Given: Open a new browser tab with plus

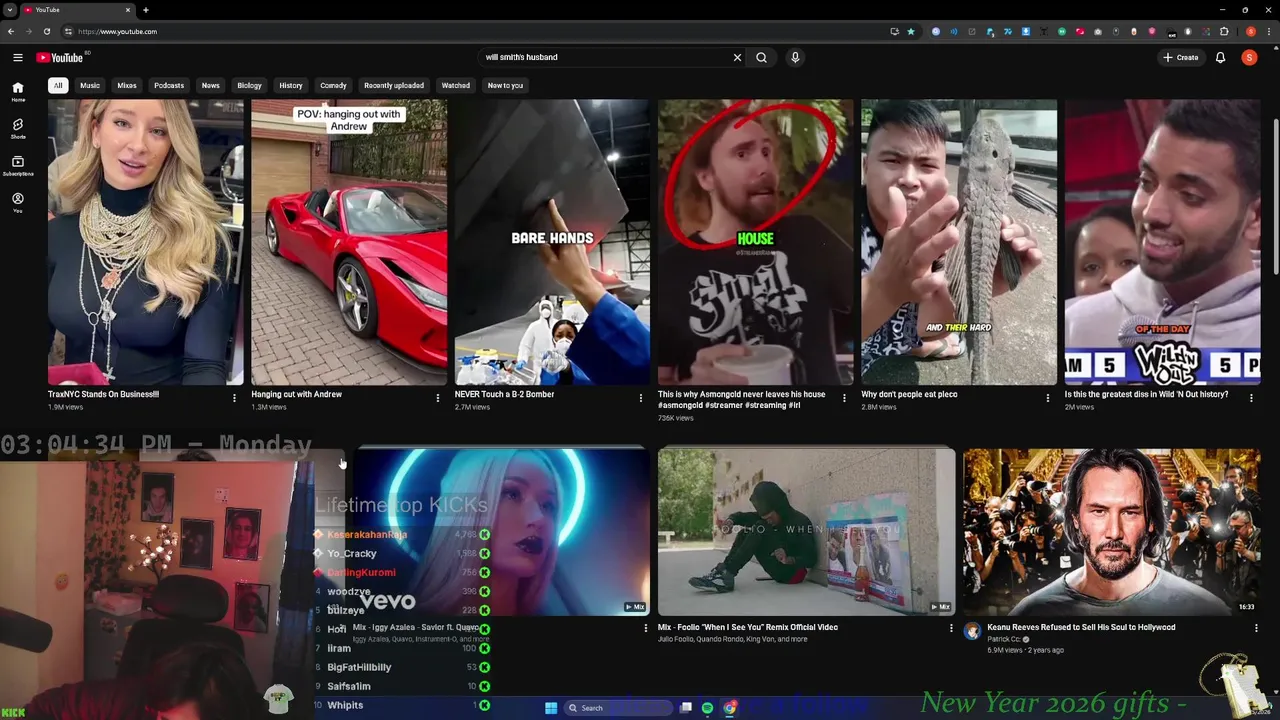Looking at the screenshot, I should 145,10.
